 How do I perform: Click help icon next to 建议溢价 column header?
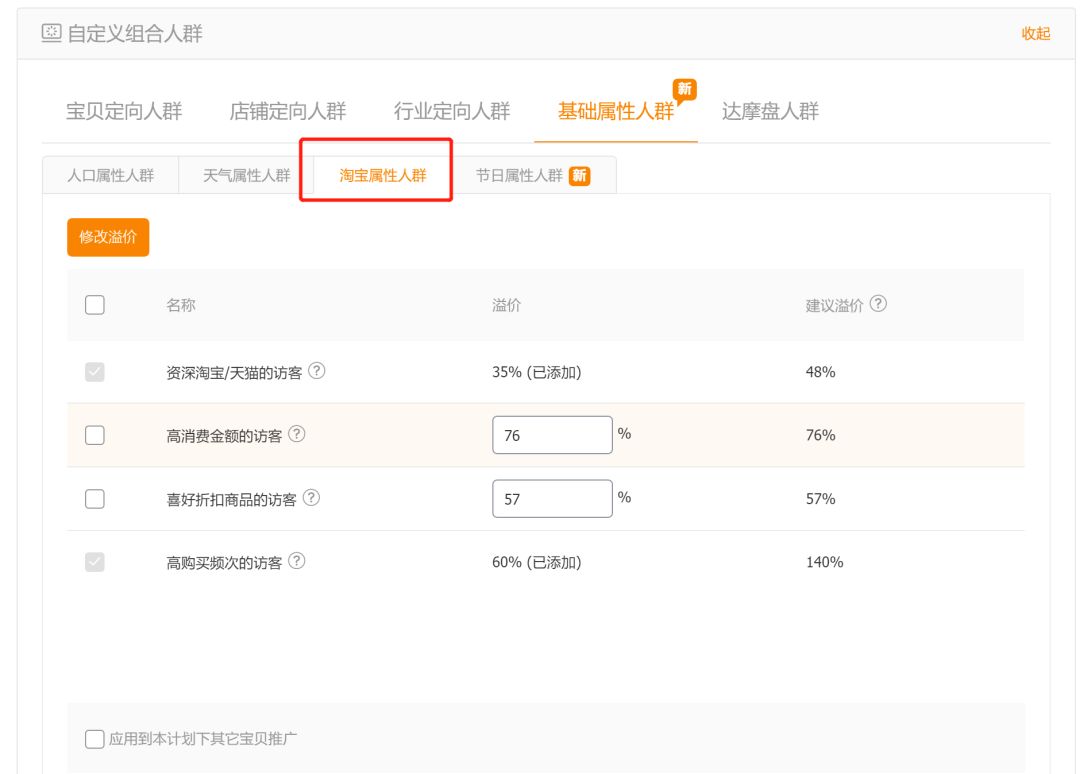click(879, 306)
